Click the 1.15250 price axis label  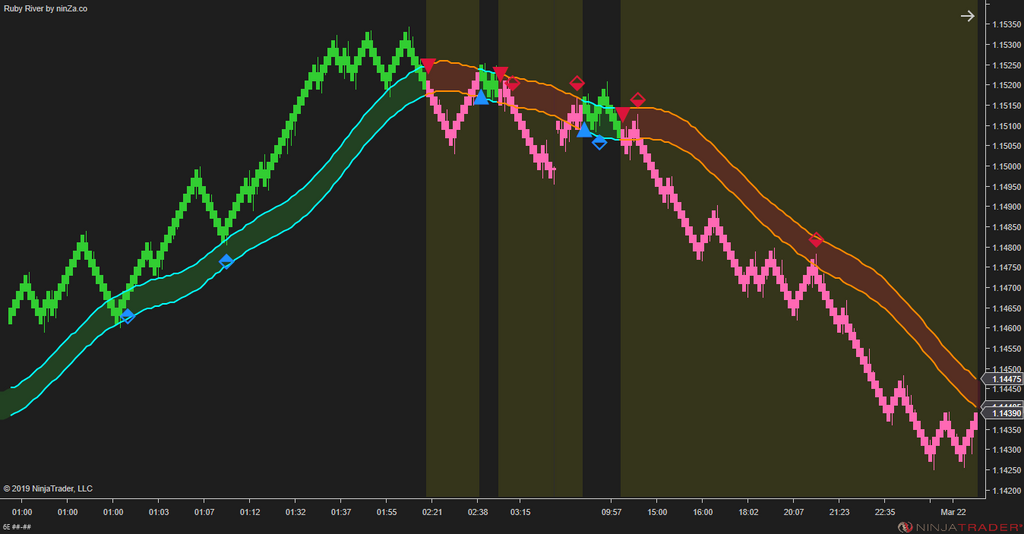1006,65
